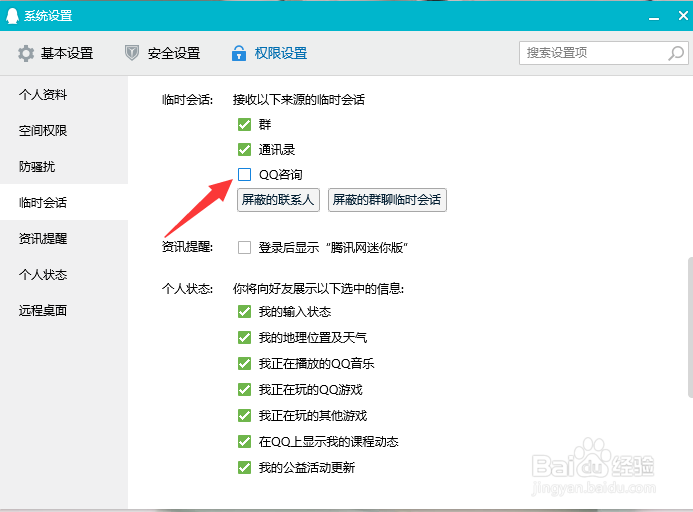This screenshot has height=512, width=693.
Task: Click the vertical scrollbar on the right
Action: coord(690,327)
